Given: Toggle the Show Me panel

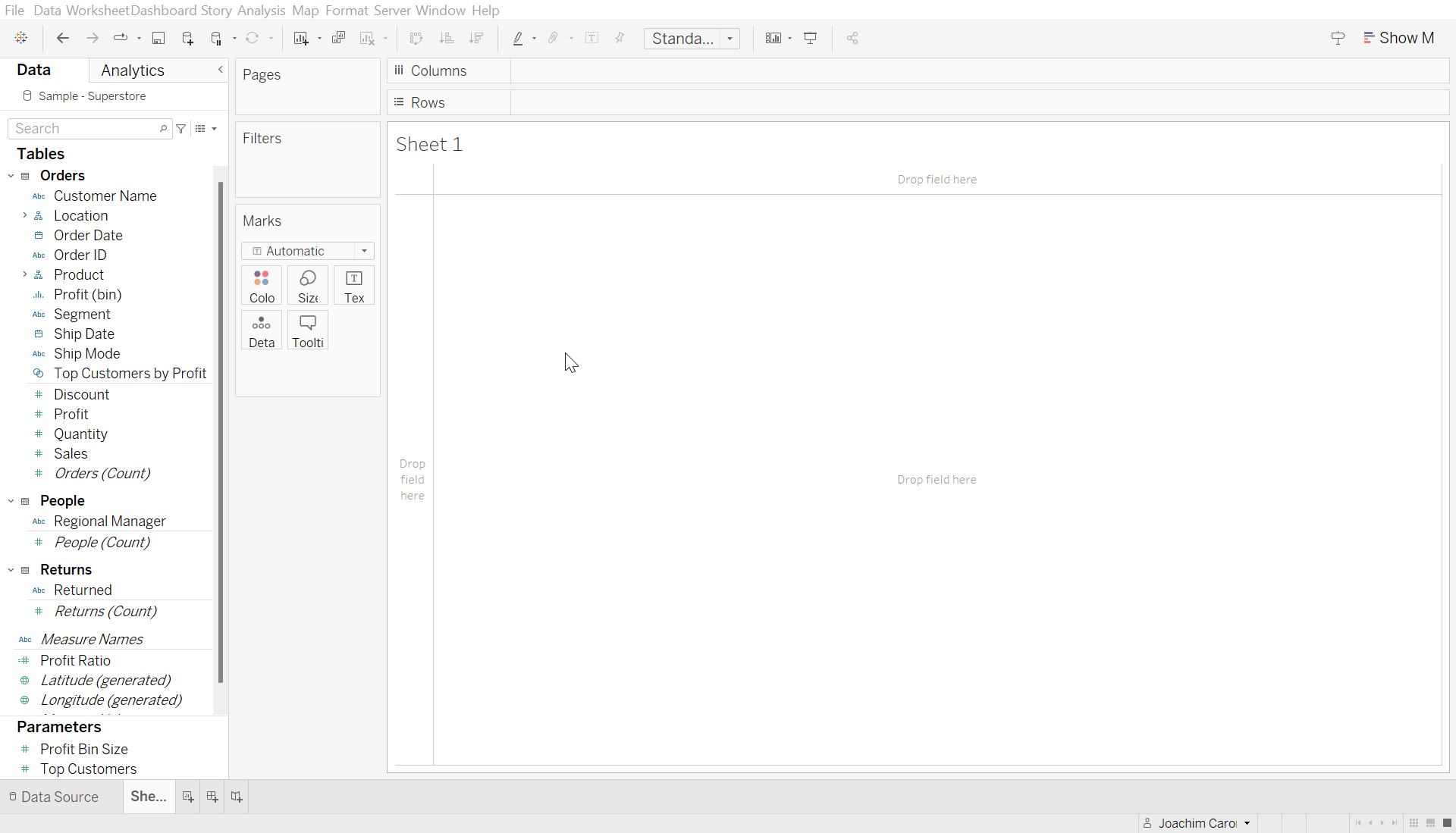Looking at the screenshot, I should [x=1398, y=38].
